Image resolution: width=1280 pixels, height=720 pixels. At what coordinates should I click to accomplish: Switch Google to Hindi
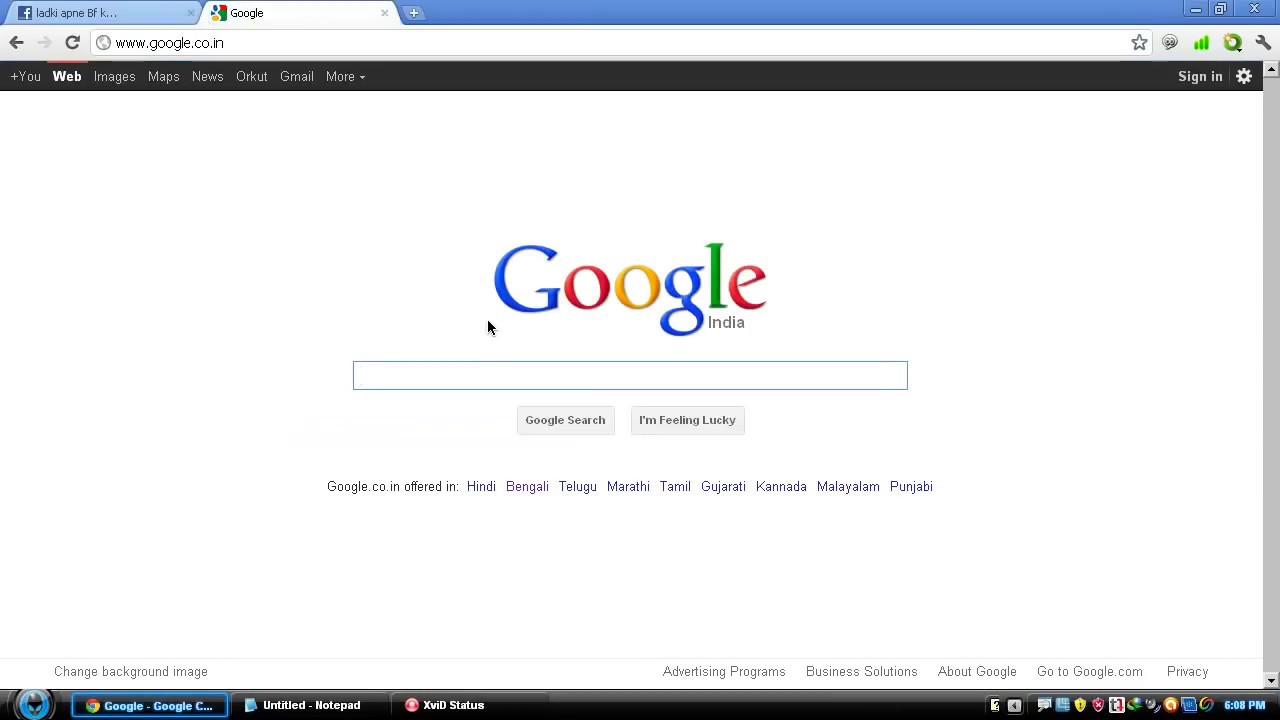tap(481, 486)
